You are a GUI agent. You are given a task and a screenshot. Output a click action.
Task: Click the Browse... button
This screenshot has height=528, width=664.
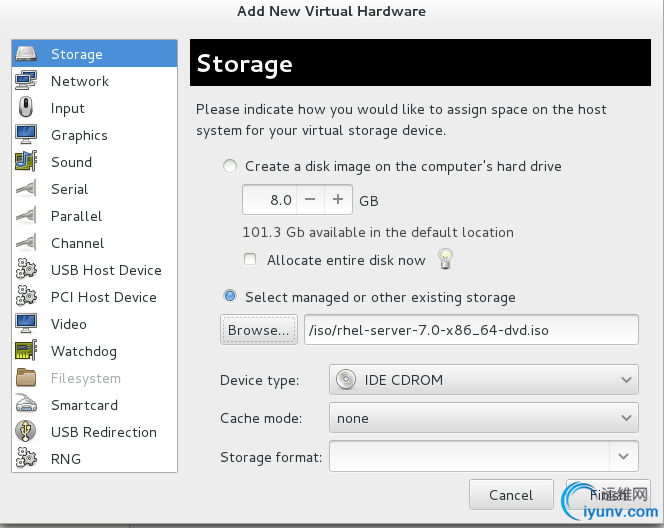coord(259,329)
